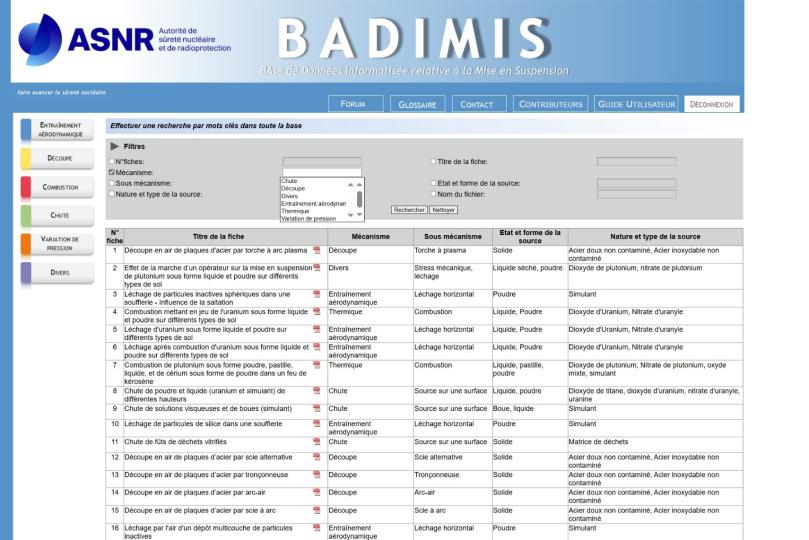This screenshot has height=540, width=809.
Task: Open PDF icon for fiche 6
Action: point(317,347)
